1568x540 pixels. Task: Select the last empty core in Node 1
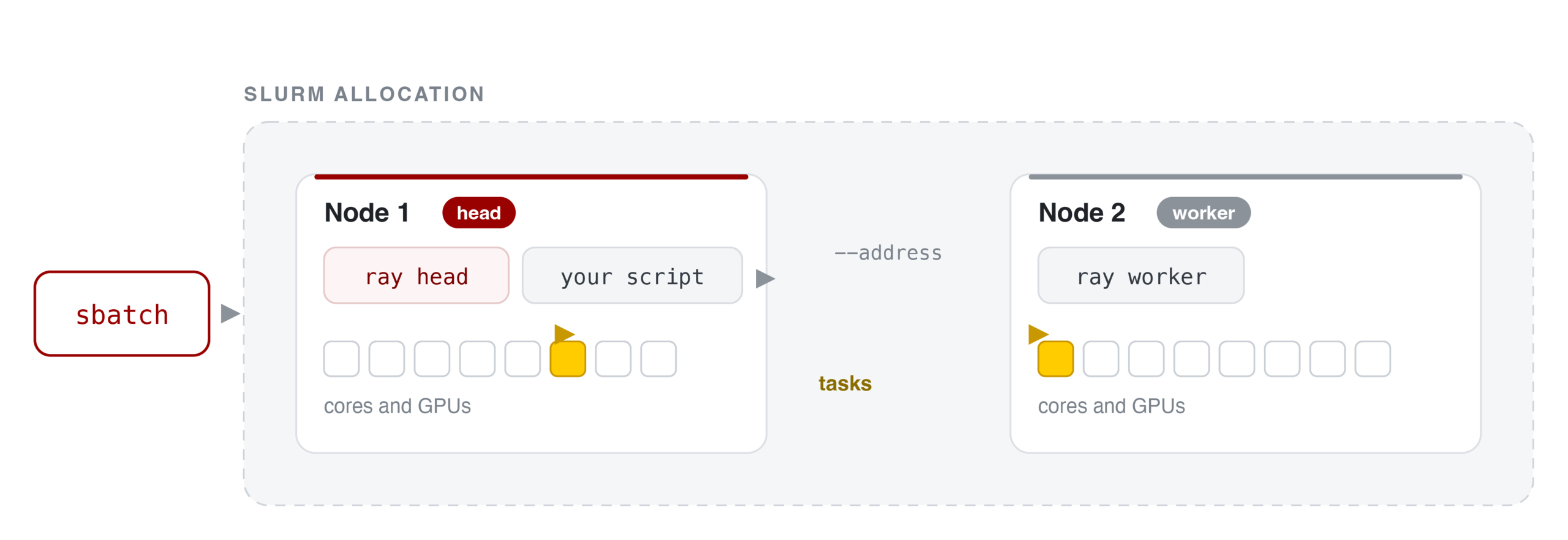[x=658, y=359]
